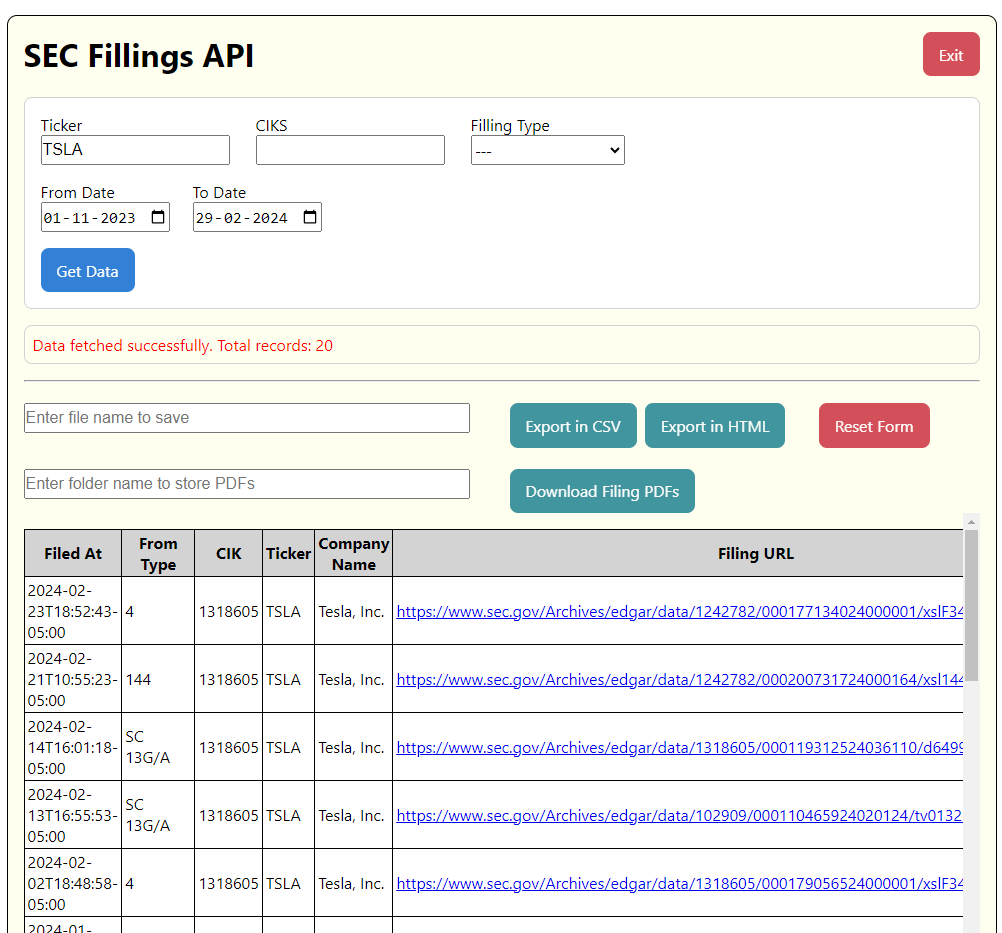The height and width of the screenshot is (933, 1002).
Task: Click the Filing URL column header
Action: (678, 553)
